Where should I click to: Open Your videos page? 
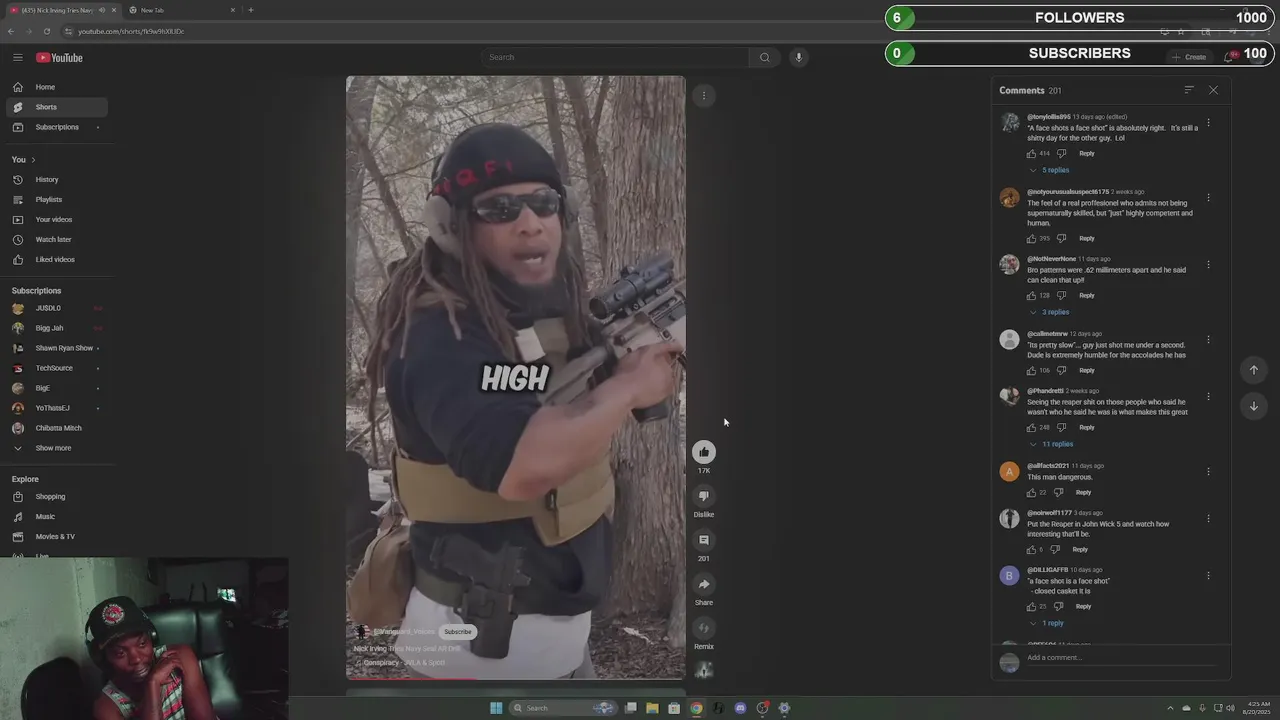(57, 220)
